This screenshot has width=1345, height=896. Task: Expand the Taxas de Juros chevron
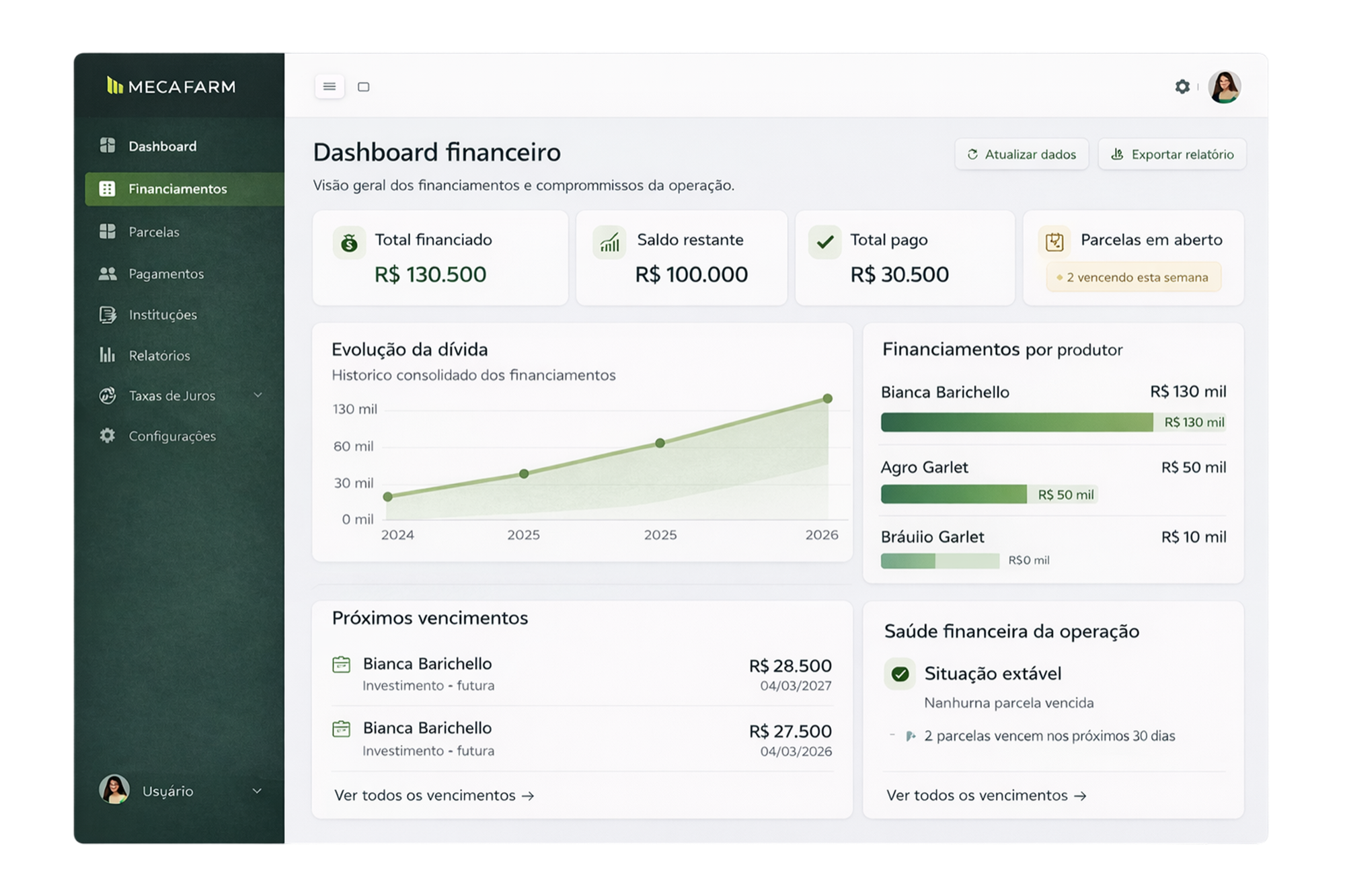click(x=258, y=395)
